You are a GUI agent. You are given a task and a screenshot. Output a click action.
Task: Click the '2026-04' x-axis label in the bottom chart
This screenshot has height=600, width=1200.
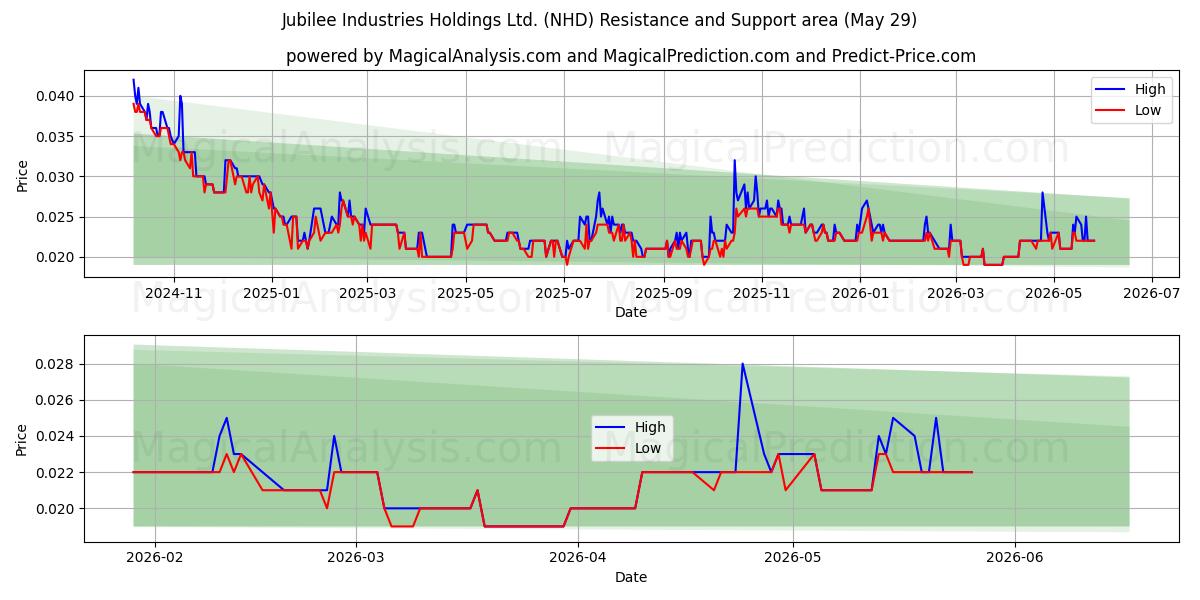(x=578, y=559)
